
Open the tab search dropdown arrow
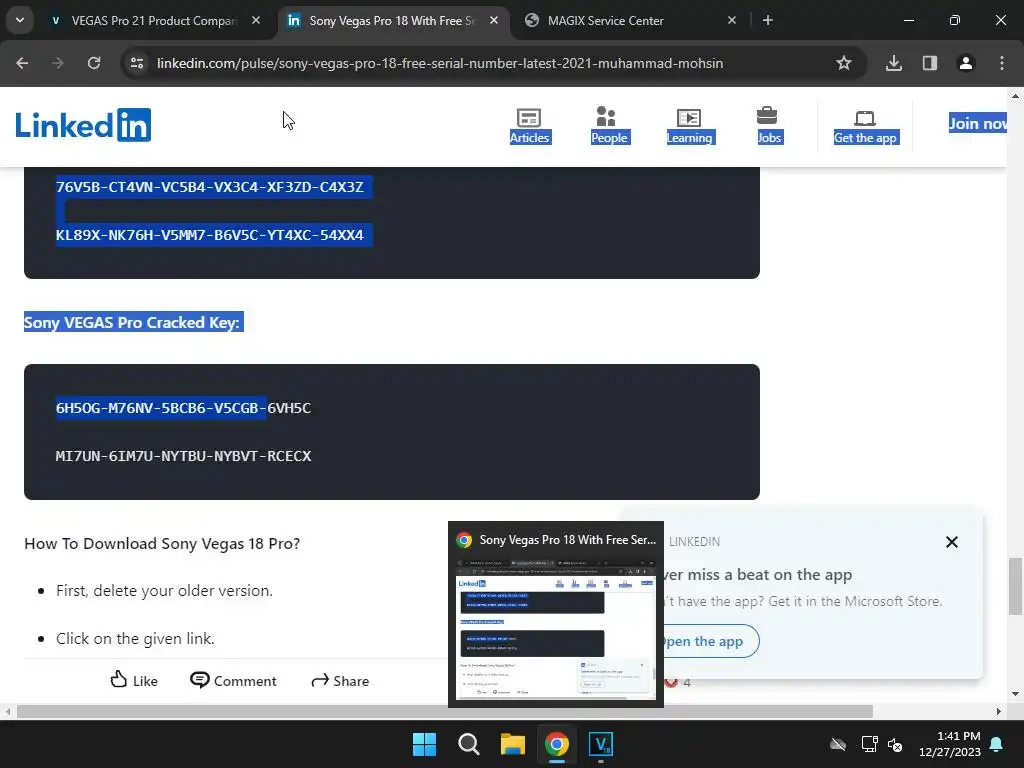[20, 20]
